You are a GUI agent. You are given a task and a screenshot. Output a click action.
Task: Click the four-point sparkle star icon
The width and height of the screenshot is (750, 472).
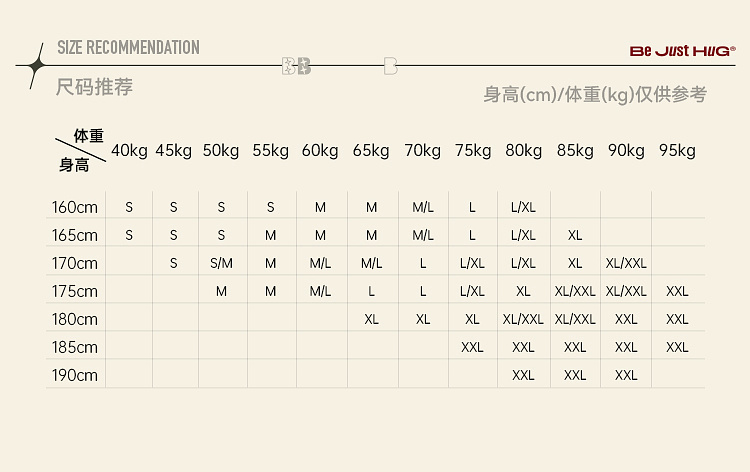(36, 64)
